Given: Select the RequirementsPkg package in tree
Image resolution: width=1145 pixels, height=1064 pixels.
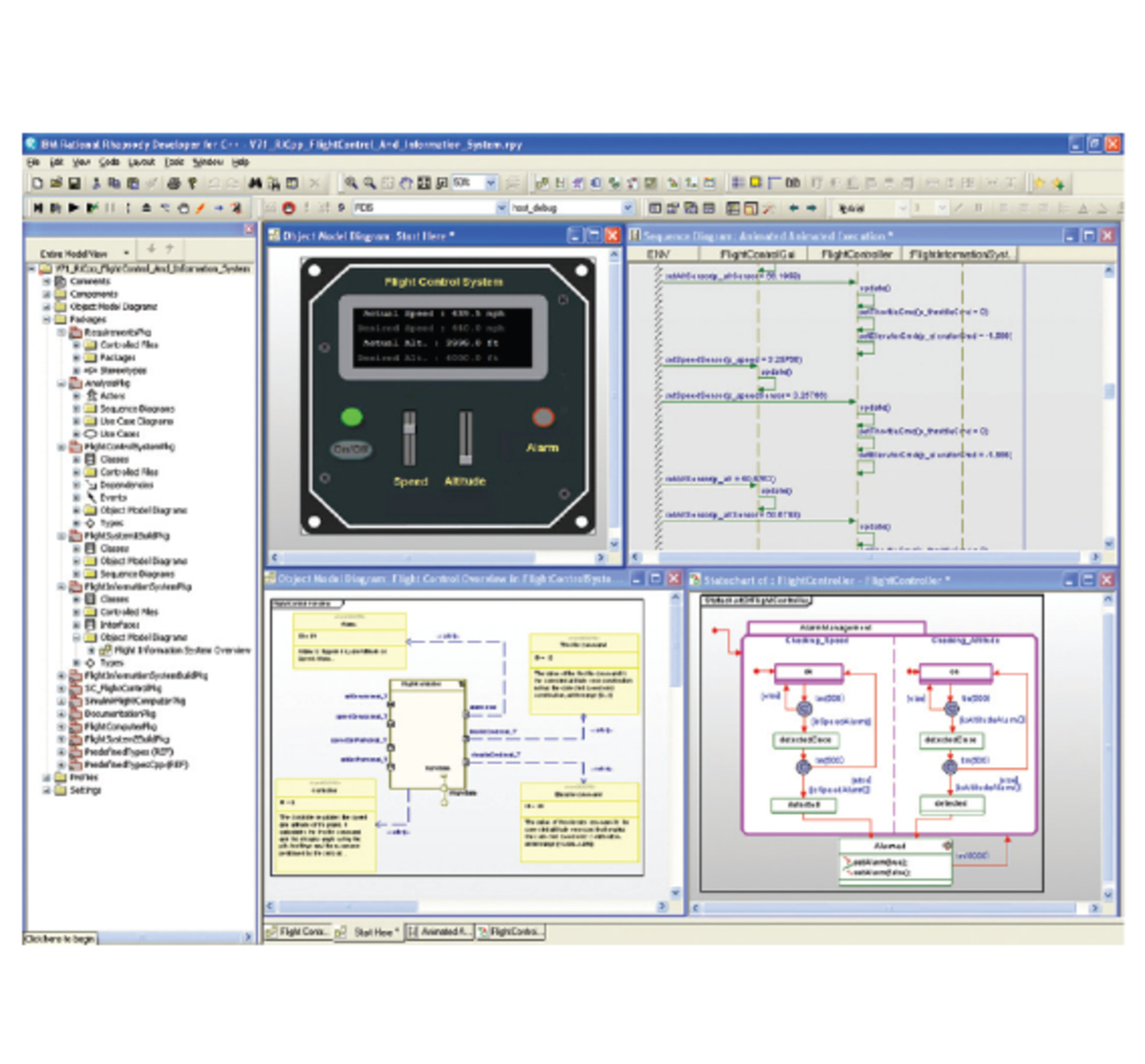Looking at the screenshot, I should tap(118, 332).
